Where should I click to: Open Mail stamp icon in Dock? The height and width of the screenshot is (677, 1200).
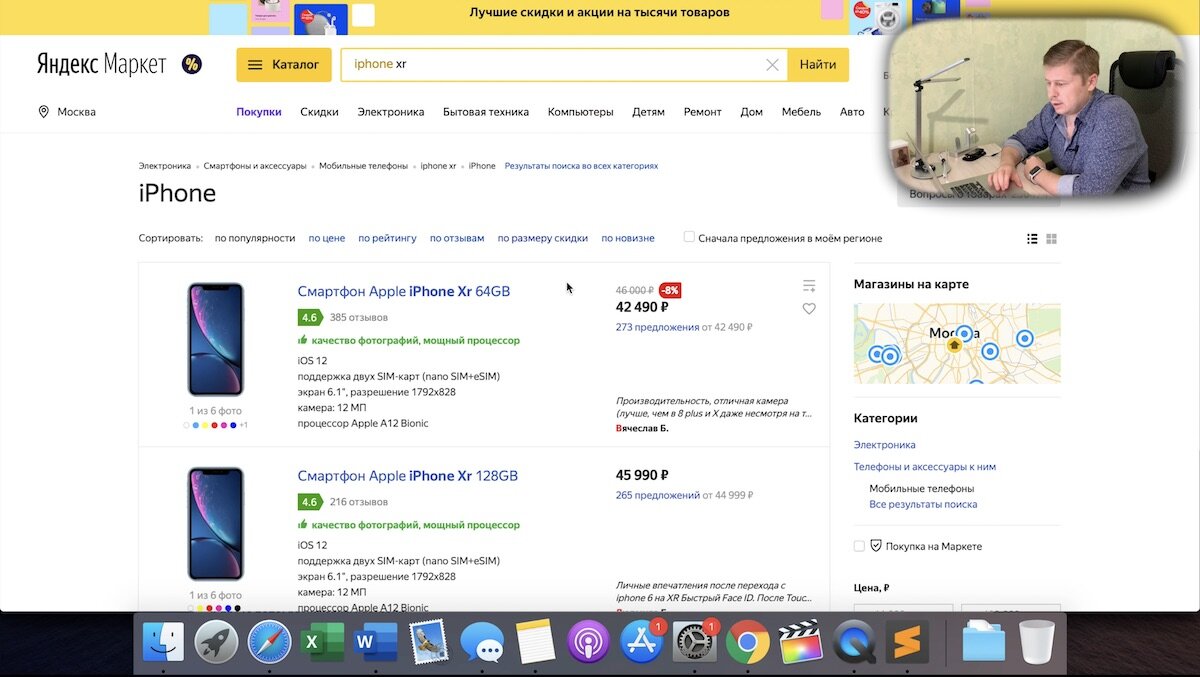tap(428, 642)
